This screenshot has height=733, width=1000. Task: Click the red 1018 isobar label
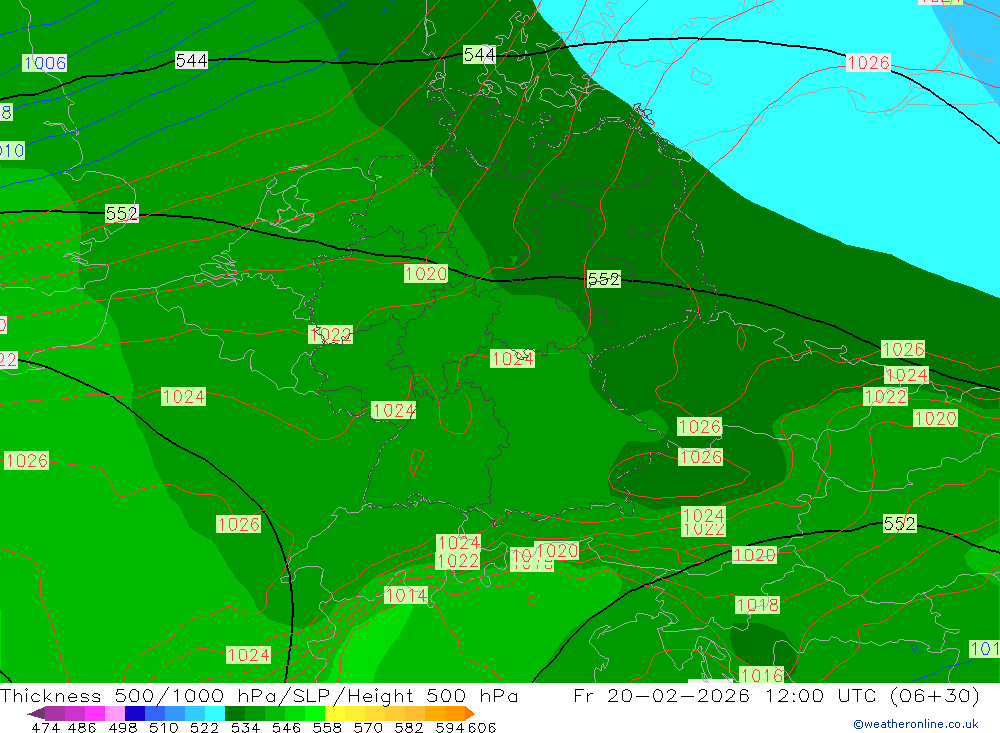pyautogui.click(x=757, y=605)
